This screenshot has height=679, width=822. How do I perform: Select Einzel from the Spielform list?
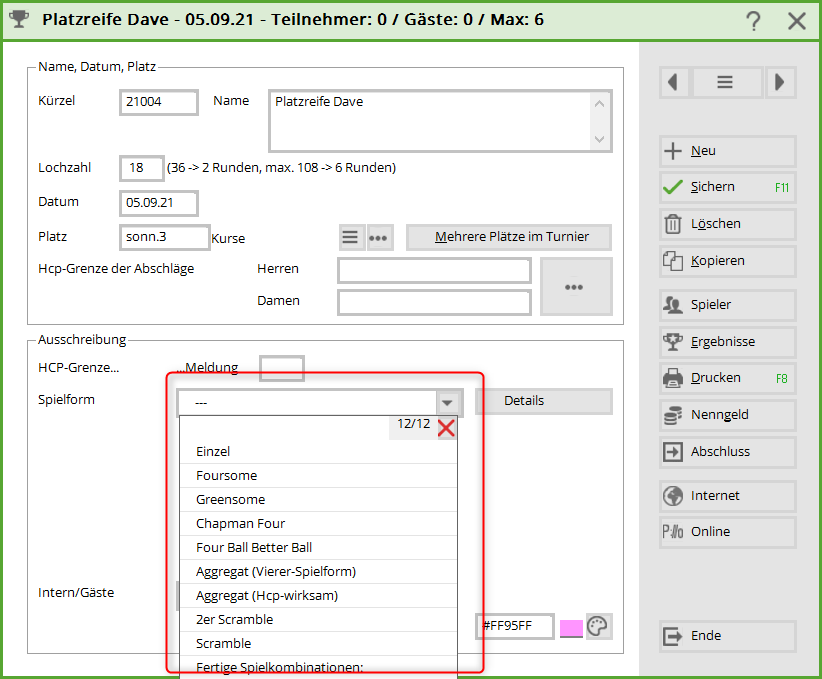(213, 452)
